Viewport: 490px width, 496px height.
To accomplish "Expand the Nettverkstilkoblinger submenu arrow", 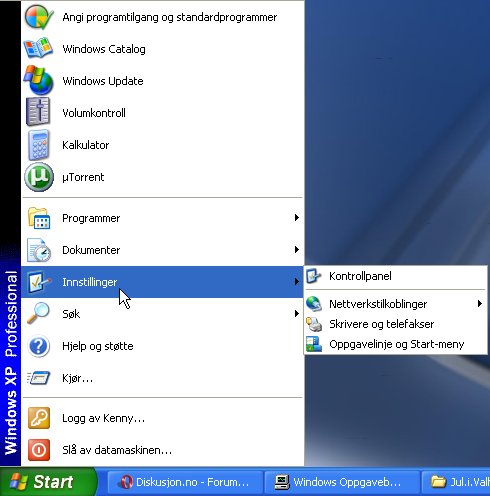I will pyautogui.click(x=479, y=303).
